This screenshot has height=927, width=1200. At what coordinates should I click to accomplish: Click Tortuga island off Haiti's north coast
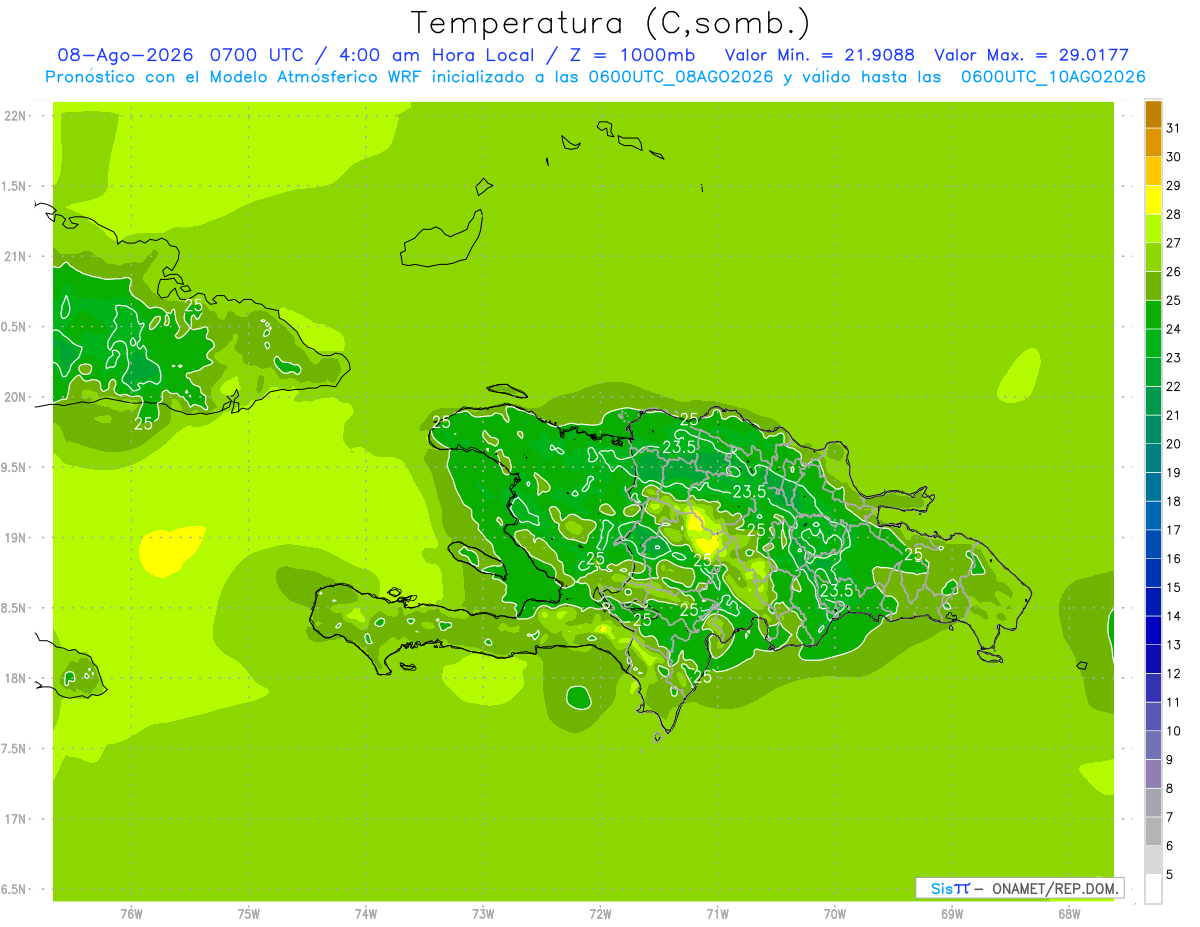click(x=507, y=391)
